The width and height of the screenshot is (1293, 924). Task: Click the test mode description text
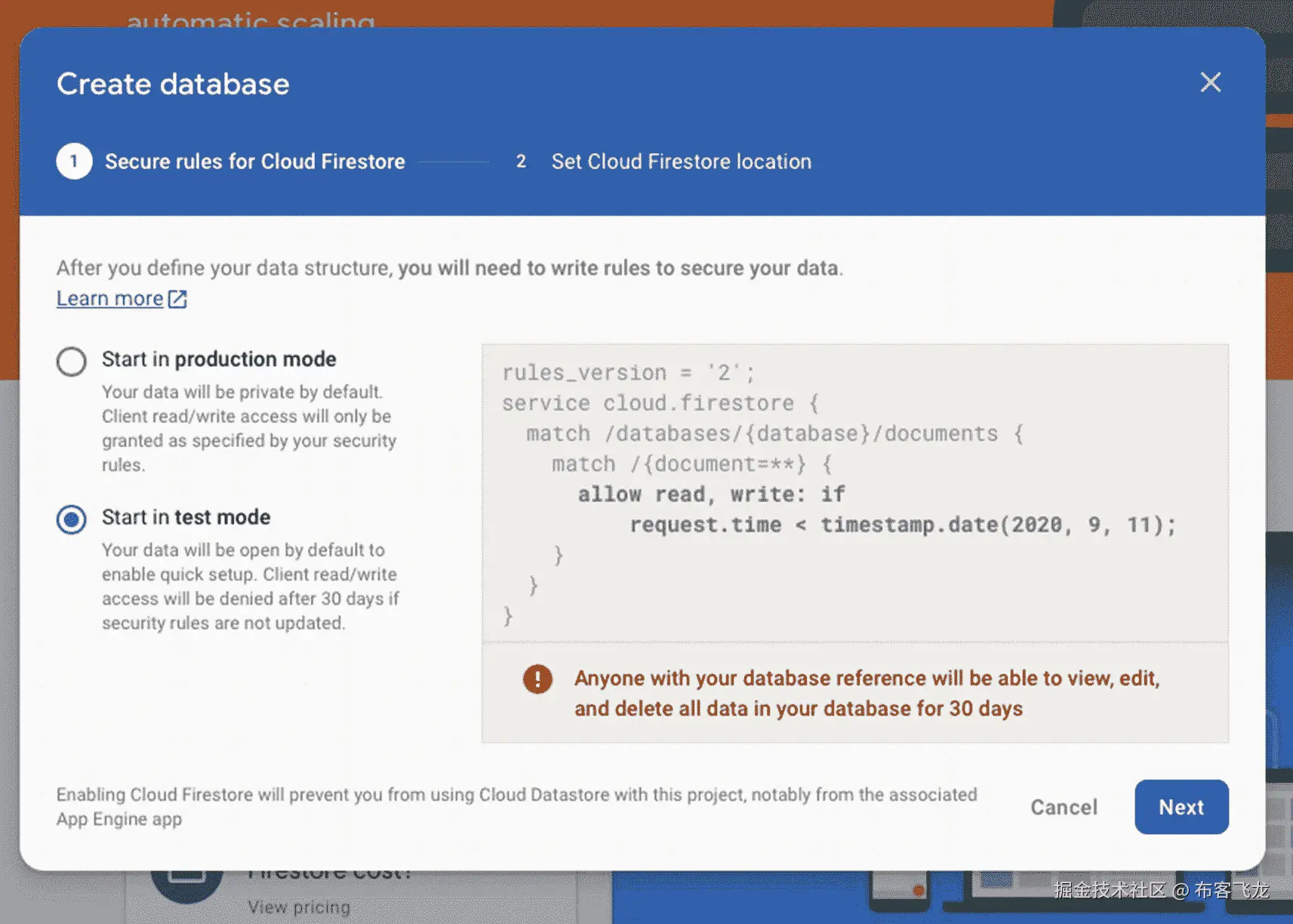(x=250, y=586)
